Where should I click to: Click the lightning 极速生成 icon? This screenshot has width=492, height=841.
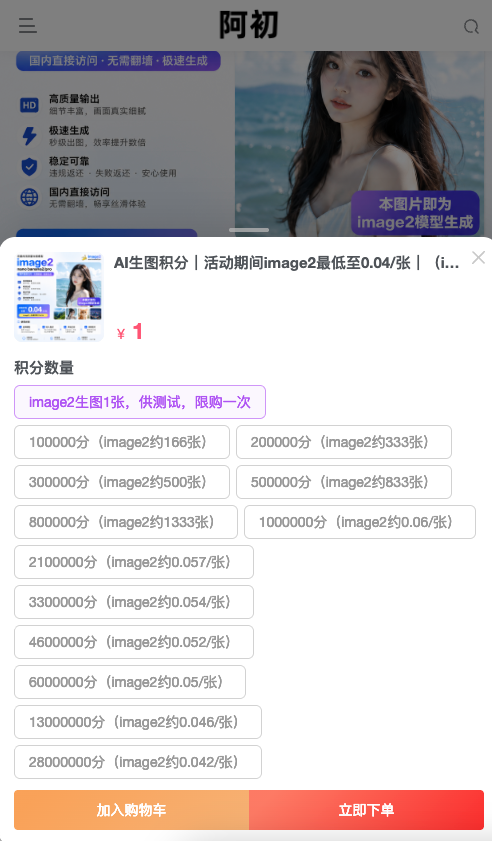(x=29, y=136)
